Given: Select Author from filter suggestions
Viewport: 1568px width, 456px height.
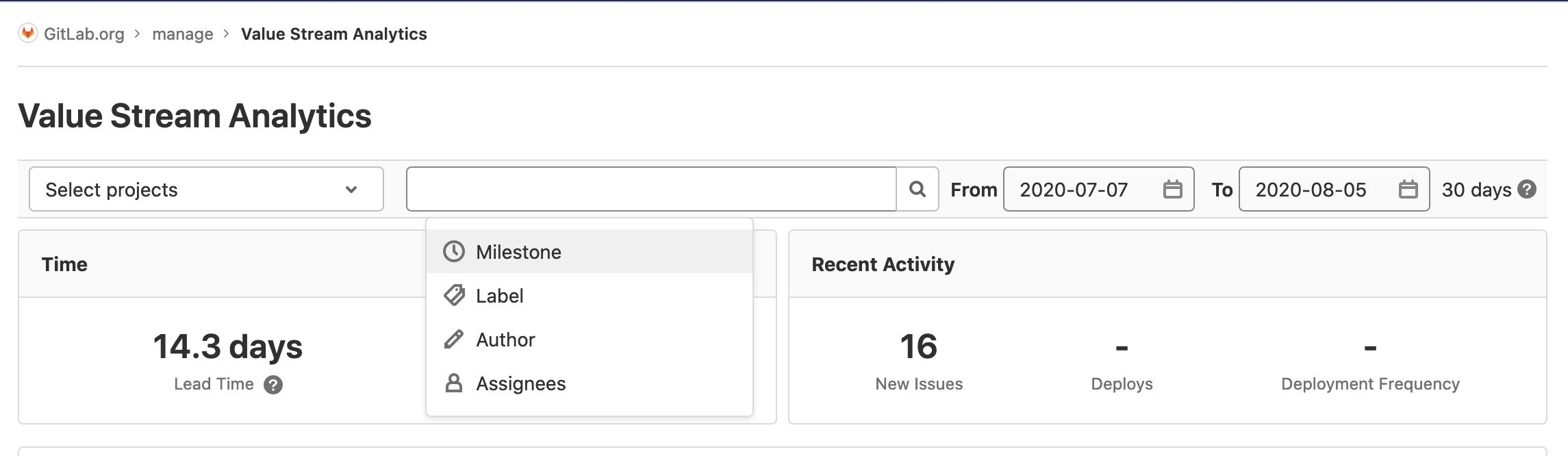Looking at the screenshot, I should tap(505, 340).
